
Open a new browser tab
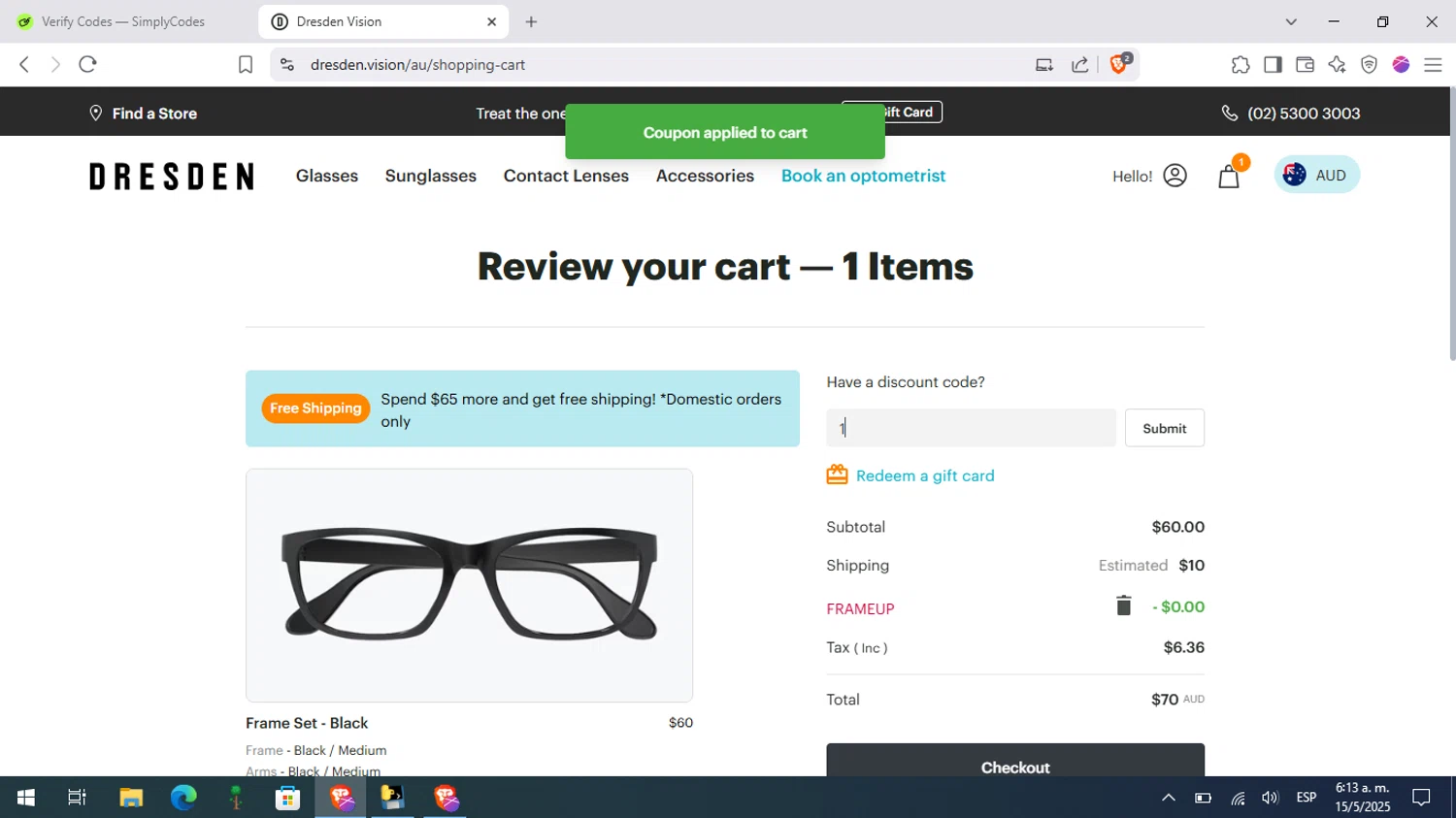[531, 21]
